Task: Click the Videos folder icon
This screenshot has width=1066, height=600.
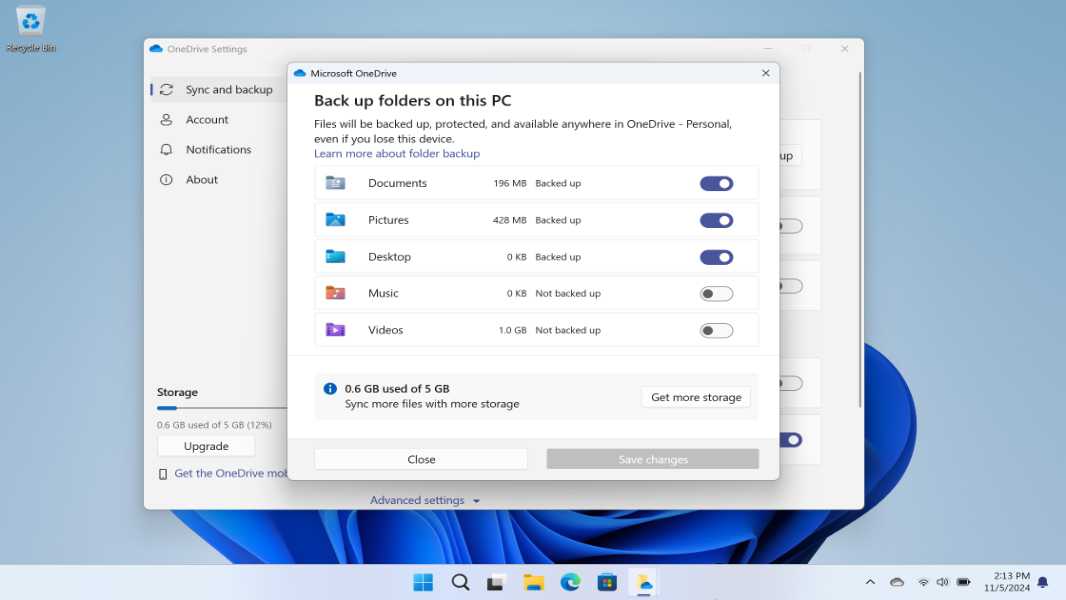Action: pyautogui.click(x=335, y=330)
